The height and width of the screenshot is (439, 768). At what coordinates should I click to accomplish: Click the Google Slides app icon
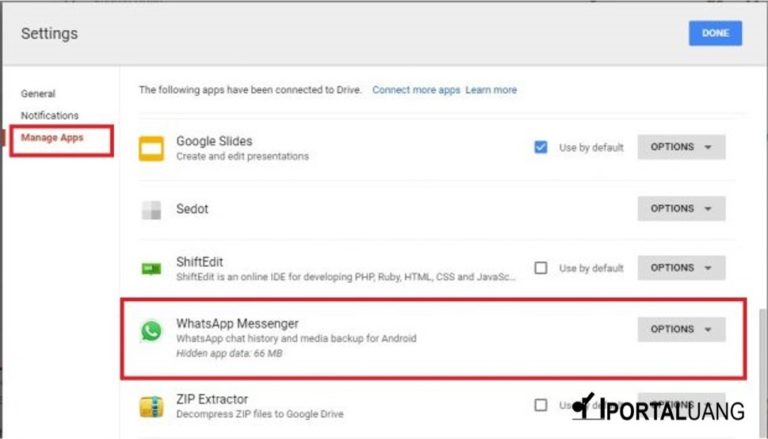(x=151, y=148)
